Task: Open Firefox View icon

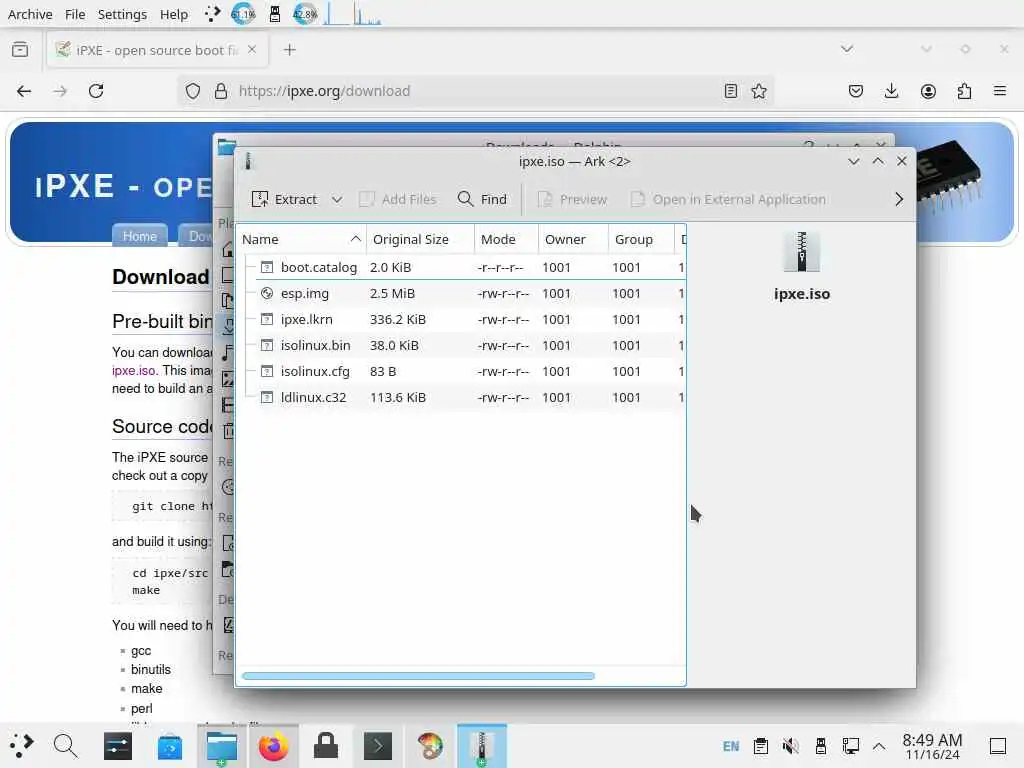Action: click(20, 50)
